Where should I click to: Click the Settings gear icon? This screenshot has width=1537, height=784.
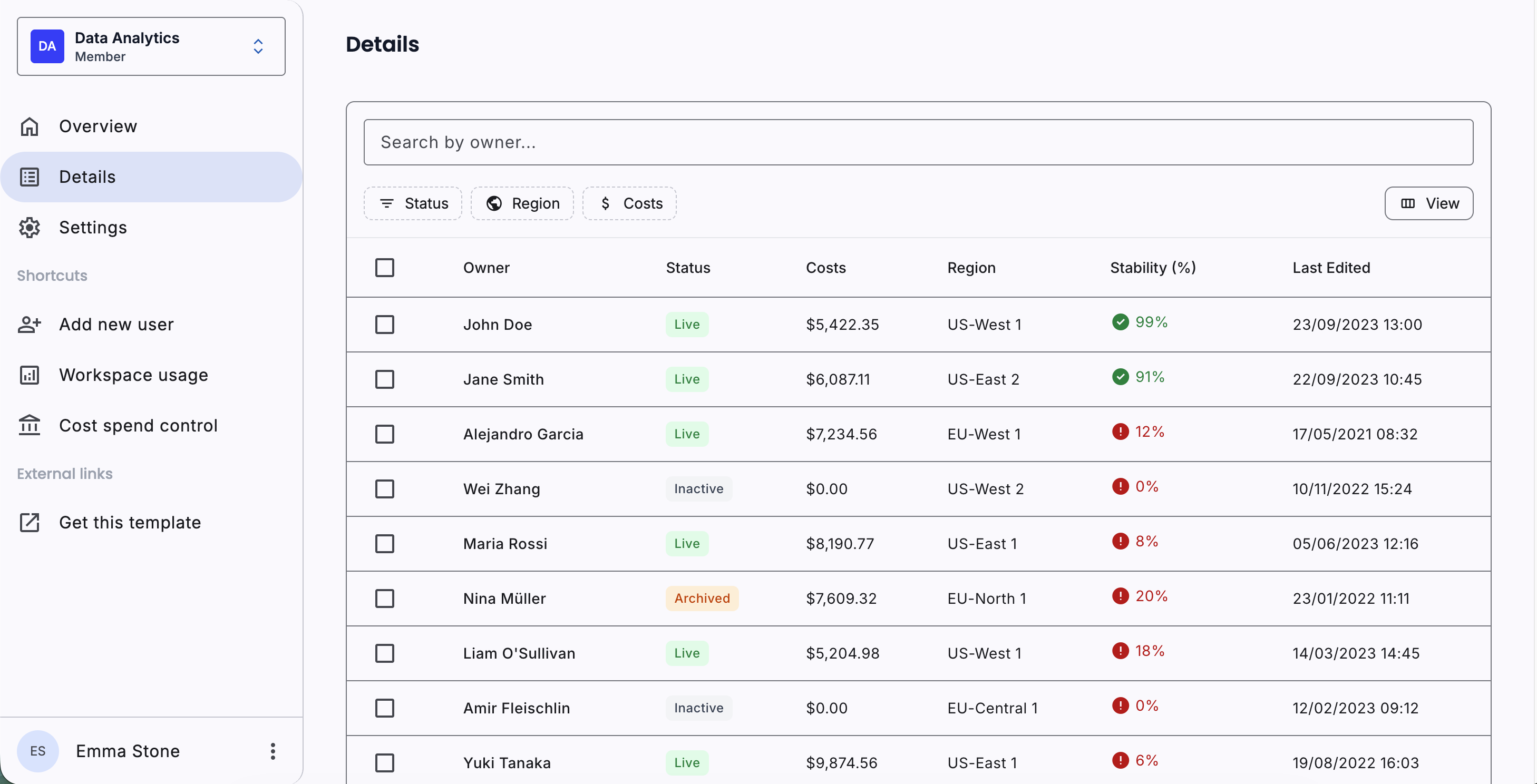click(29, 227)
